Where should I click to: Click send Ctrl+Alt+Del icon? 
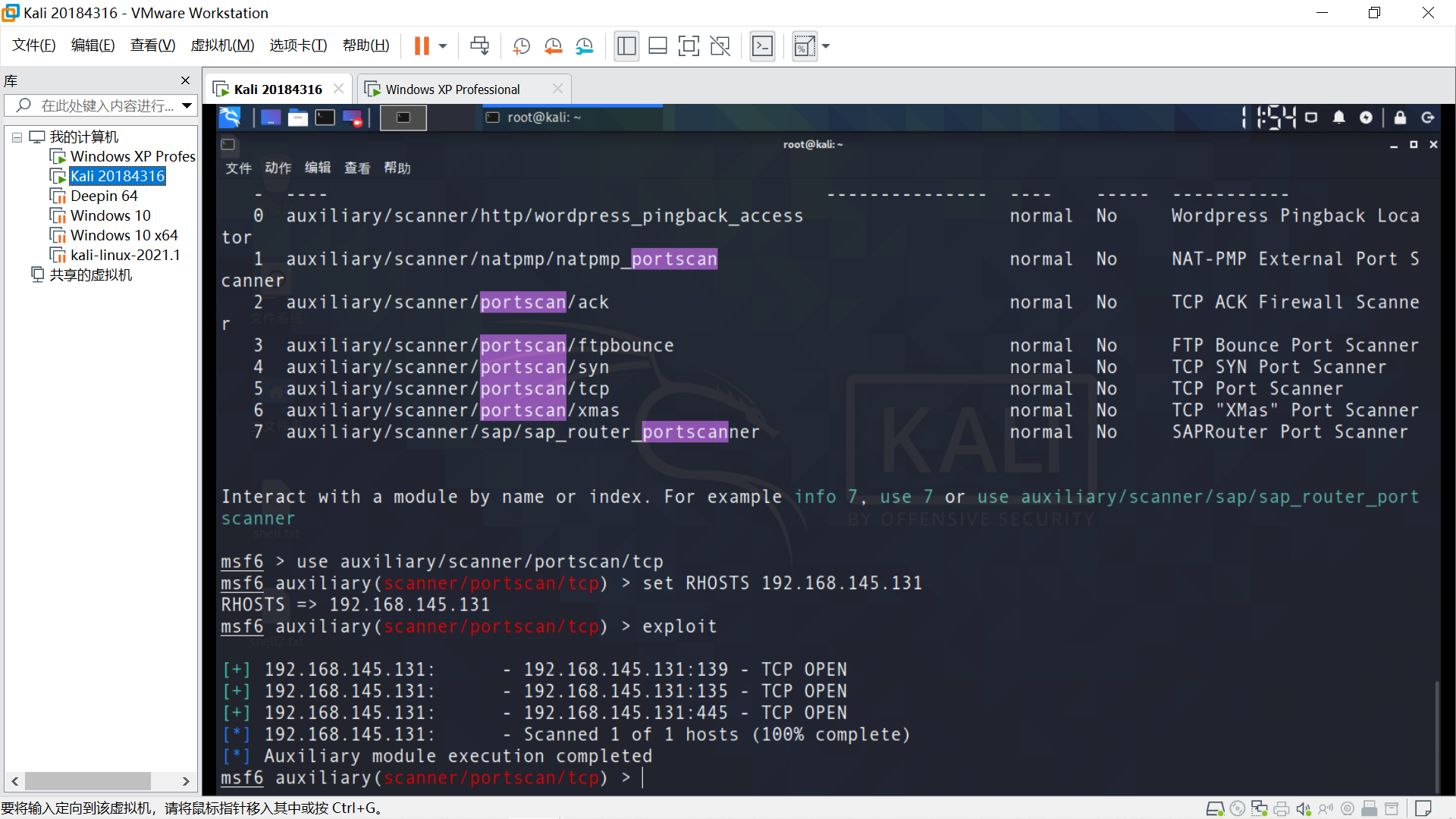[479, 46]
